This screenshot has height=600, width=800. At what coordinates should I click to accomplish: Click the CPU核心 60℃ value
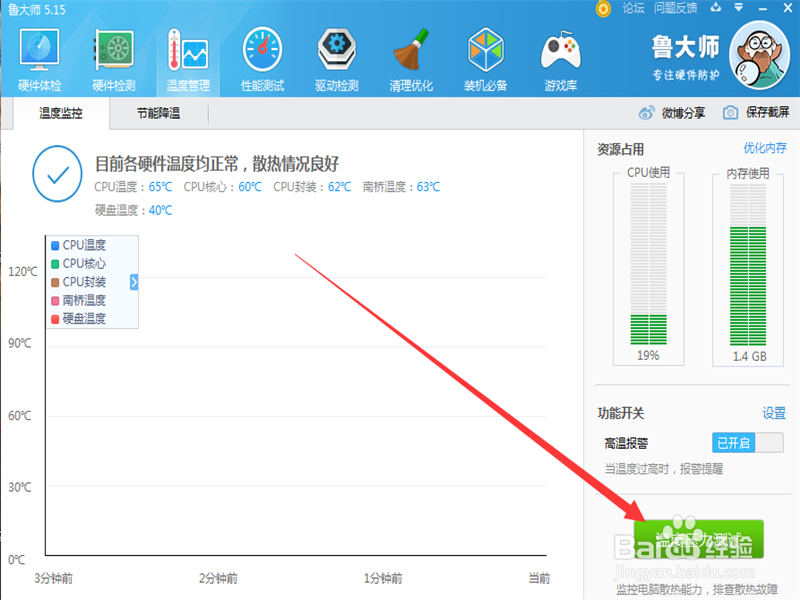click(250, 187)
